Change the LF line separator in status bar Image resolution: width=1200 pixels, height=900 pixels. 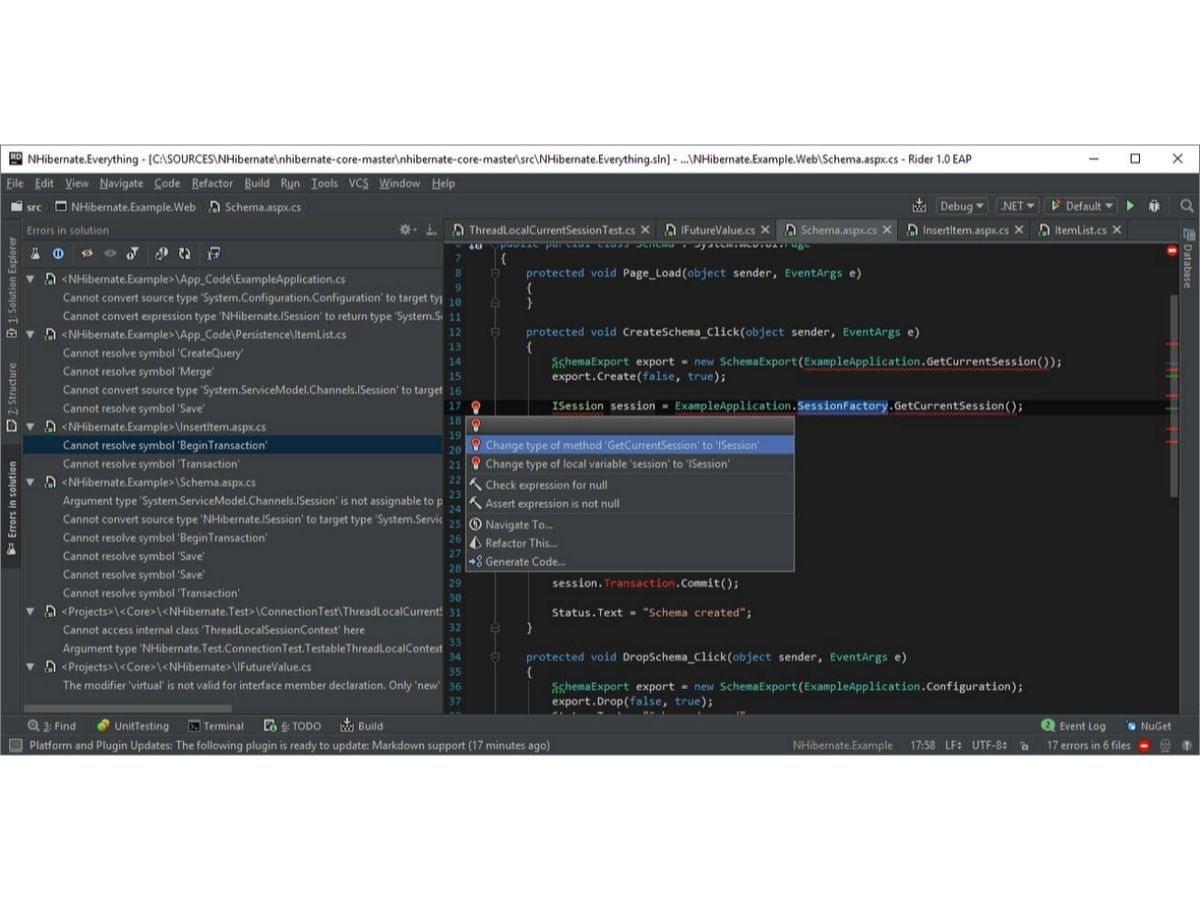coord(953,746)
